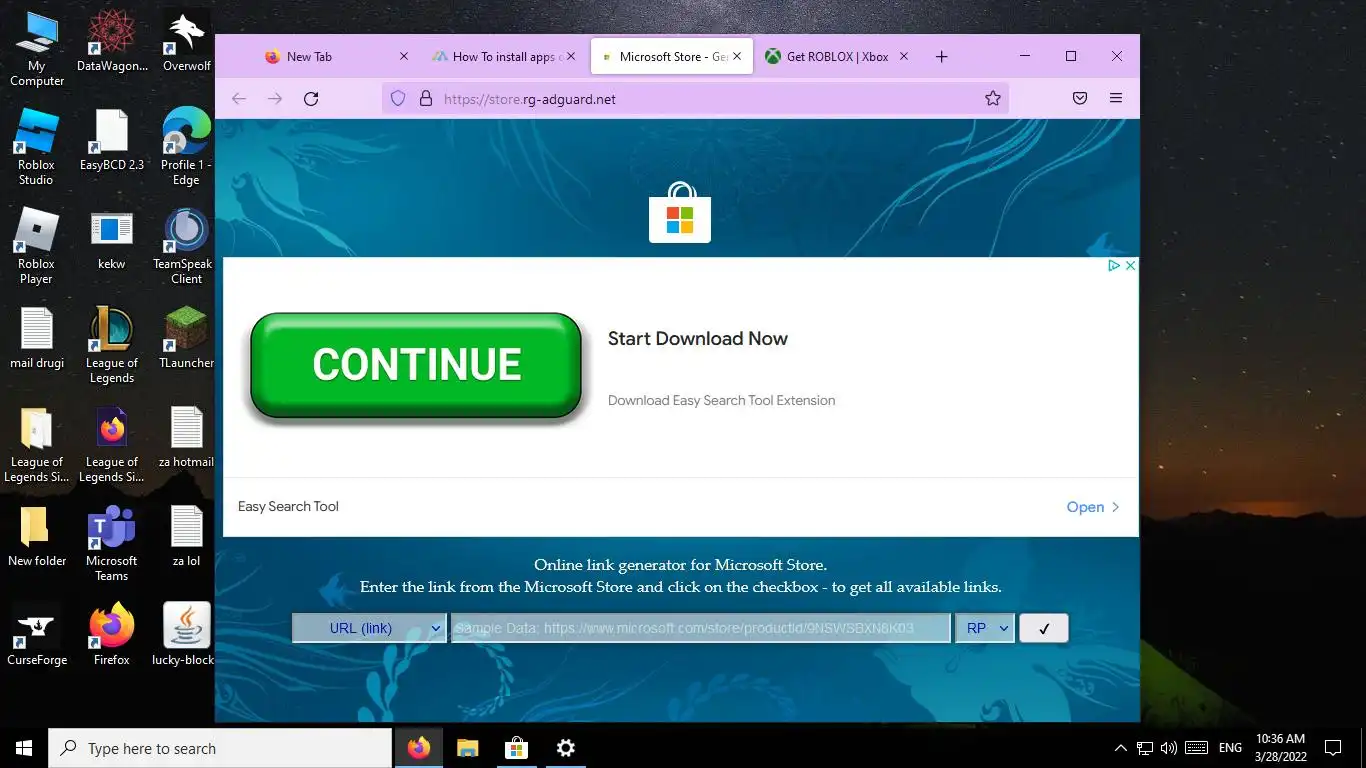
Task: Launch TLauncher Minecraft shortcut
Action: point(186,338)
